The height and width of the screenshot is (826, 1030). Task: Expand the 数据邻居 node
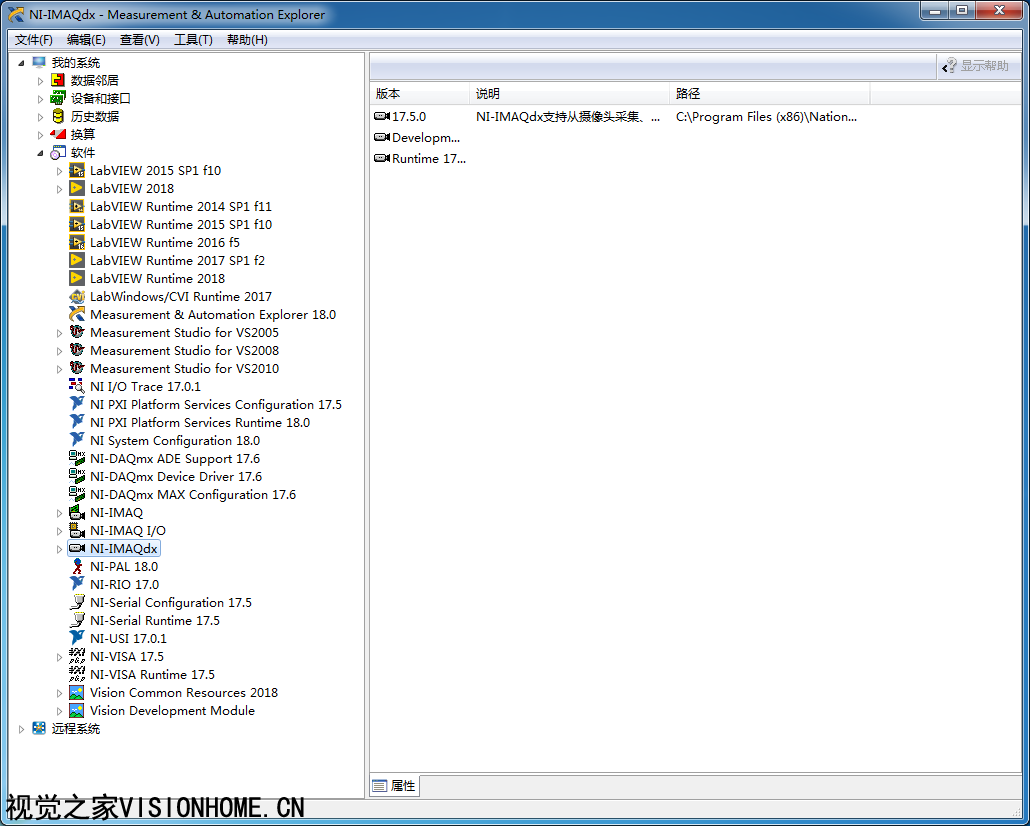[41, 81]
